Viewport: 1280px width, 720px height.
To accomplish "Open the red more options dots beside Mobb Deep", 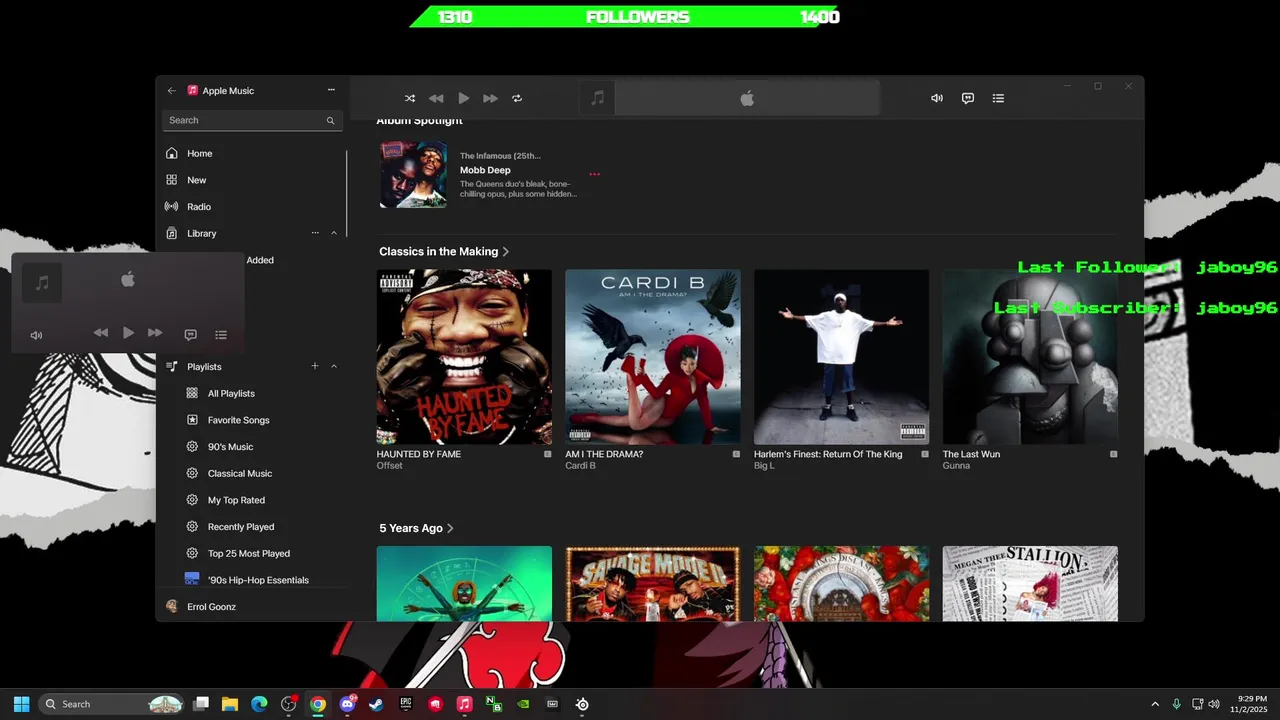I will (594, 174).
